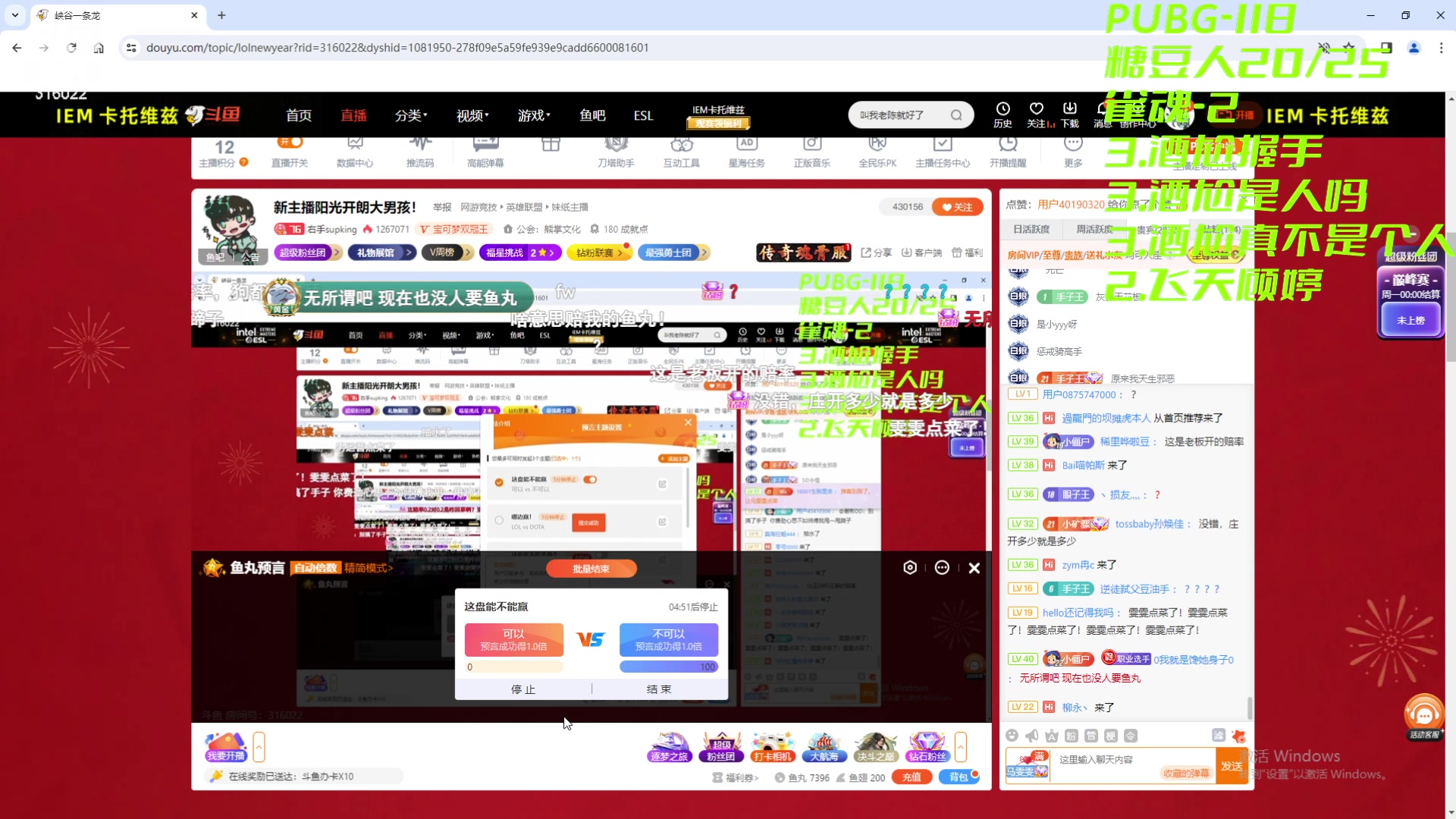Open the 刀塔助手 assistant icon
Screen dimensions: 1456x819
coord(616,152)
